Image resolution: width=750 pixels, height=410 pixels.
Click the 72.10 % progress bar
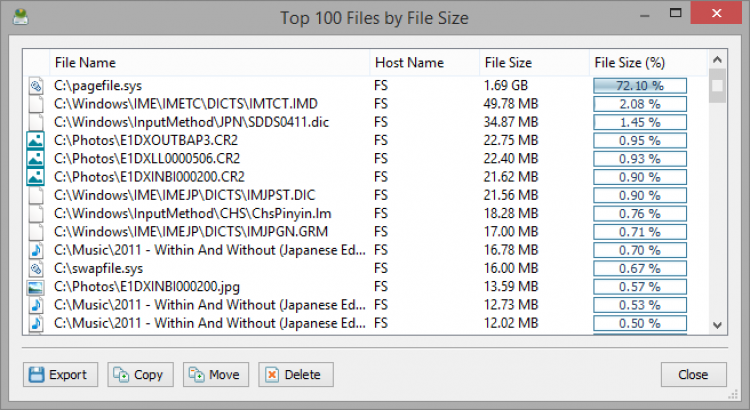640,86
